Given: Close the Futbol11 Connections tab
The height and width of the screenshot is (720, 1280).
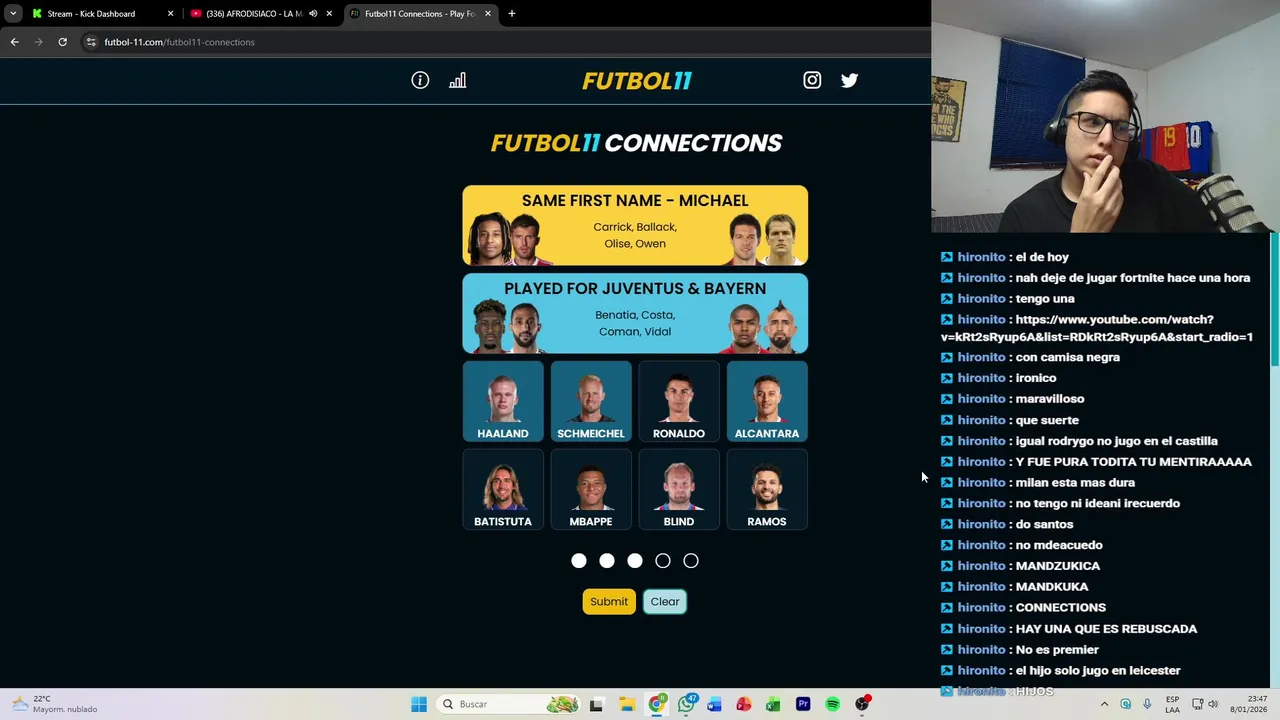Looking at the screenshot, I should click(x=488, y=14).
